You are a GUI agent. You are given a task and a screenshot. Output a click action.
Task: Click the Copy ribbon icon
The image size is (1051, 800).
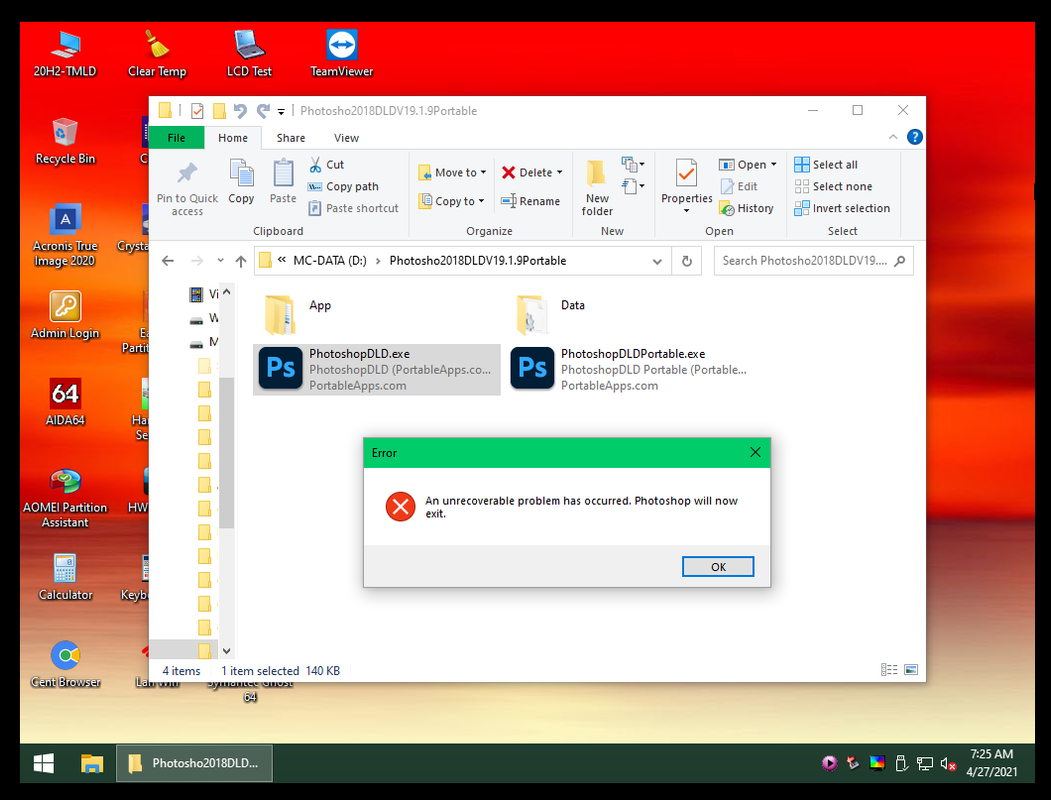pos(241,174)
